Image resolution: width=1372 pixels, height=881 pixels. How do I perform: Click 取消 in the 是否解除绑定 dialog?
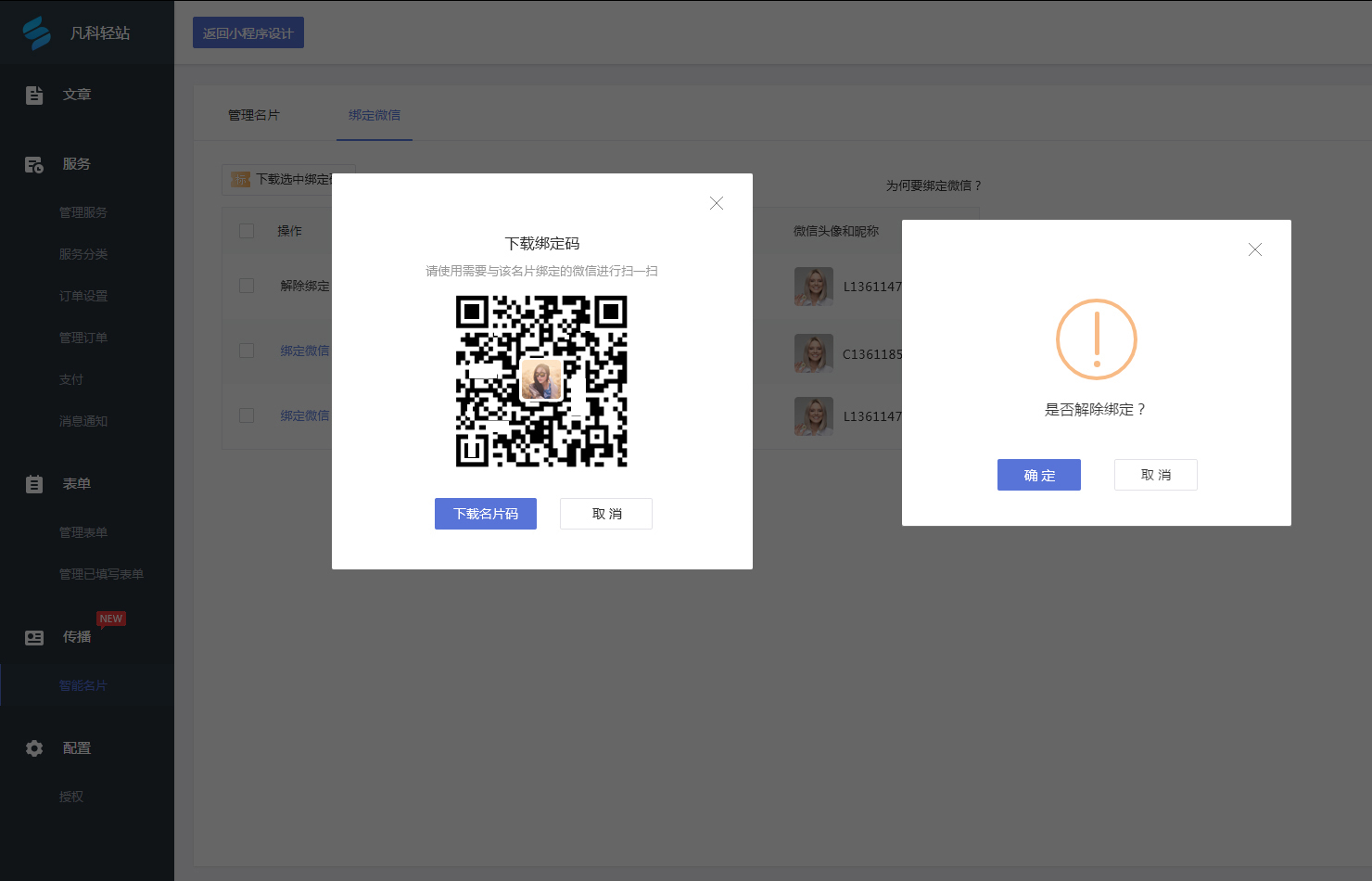[1156, 475]
